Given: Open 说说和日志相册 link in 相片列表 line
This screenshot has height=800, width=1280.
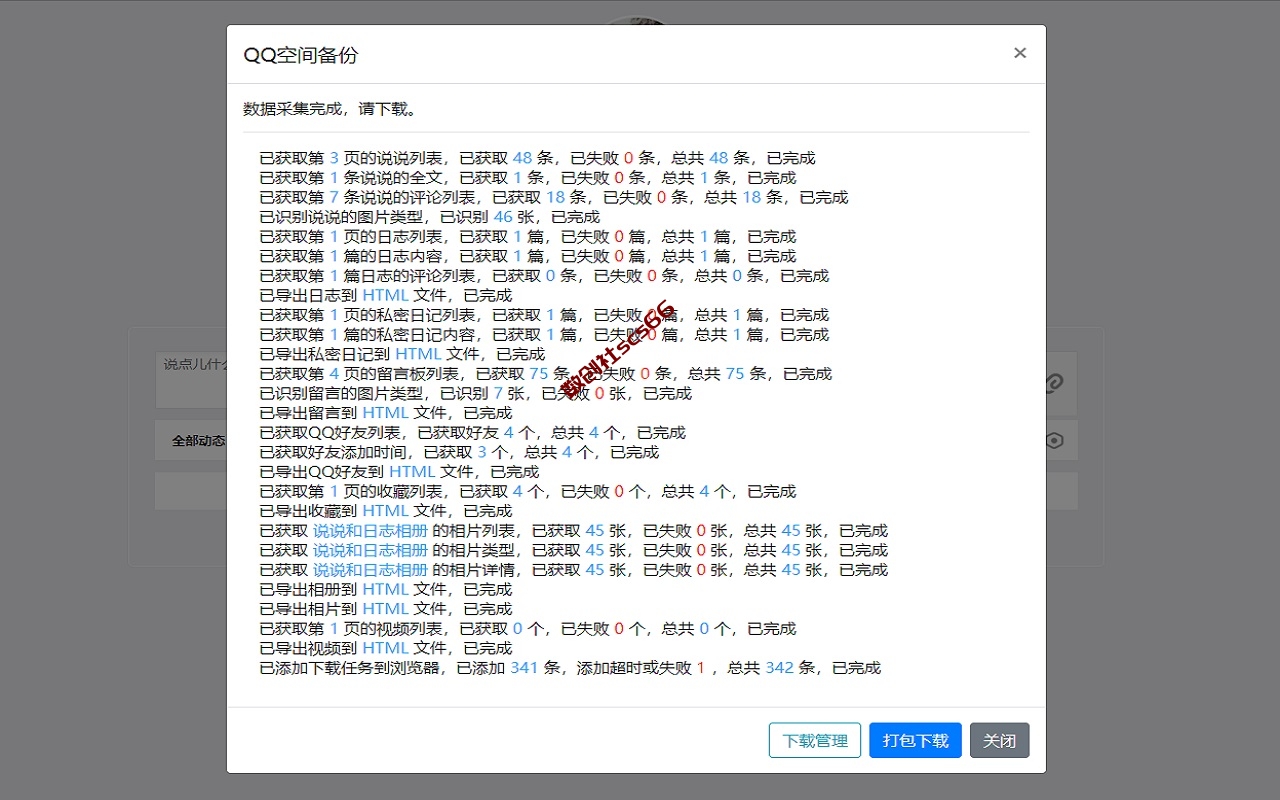Looking at the screenshot, I should [370, 531].
